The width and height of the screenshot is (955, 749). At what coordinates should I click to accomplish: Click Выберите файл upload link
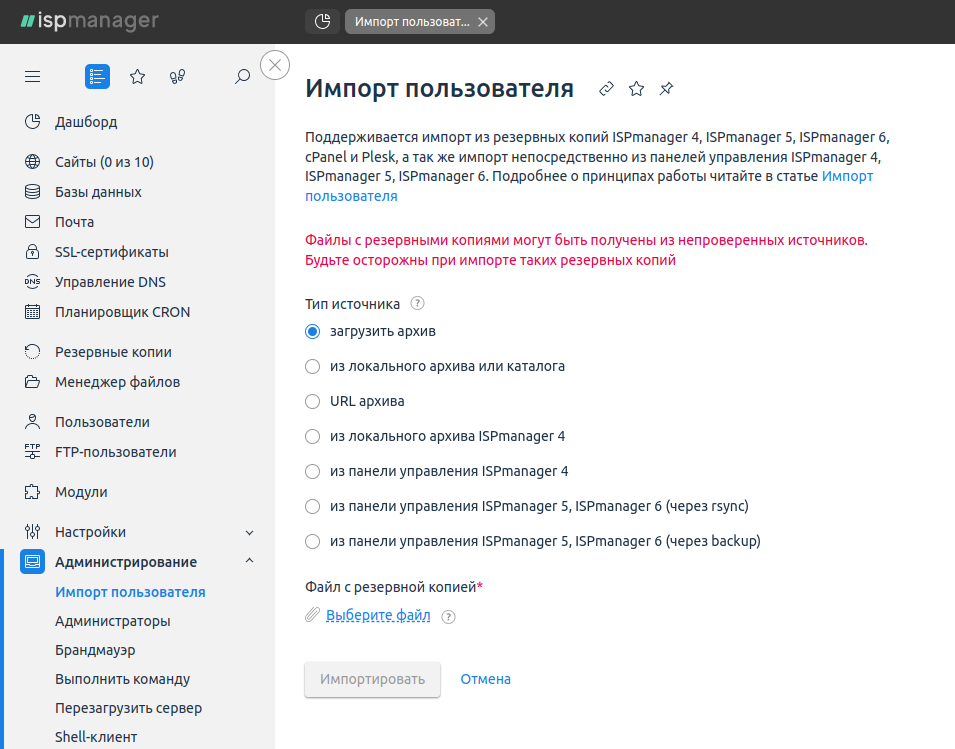click(x=378, y=616)
